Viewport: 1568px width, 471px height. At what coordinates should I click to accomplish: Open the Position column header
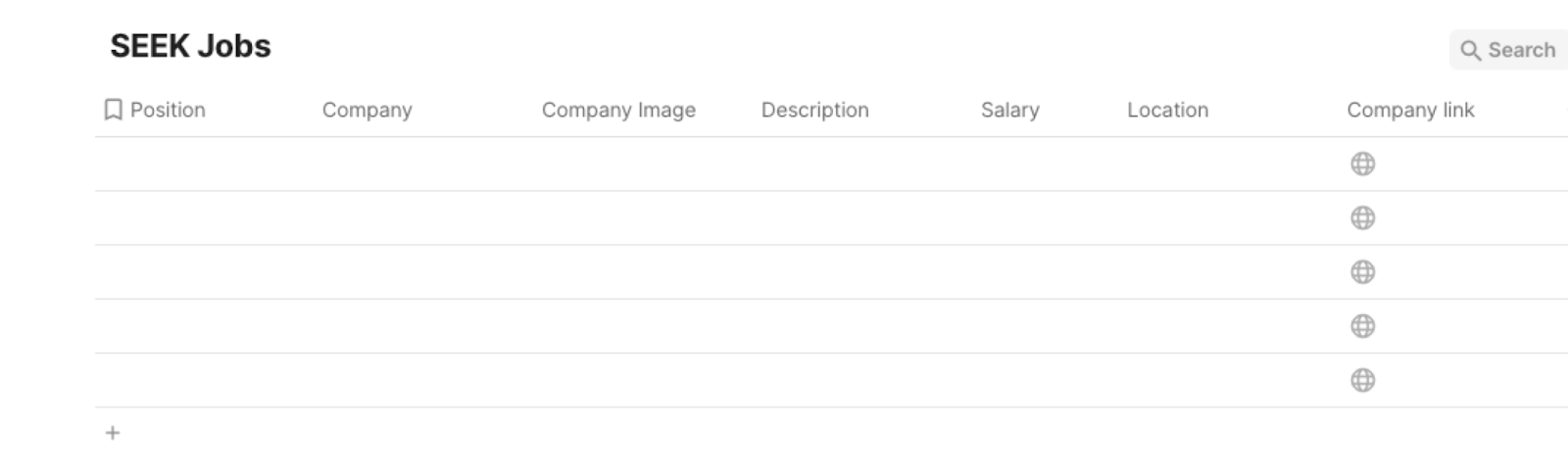click(x=168, y=110)
